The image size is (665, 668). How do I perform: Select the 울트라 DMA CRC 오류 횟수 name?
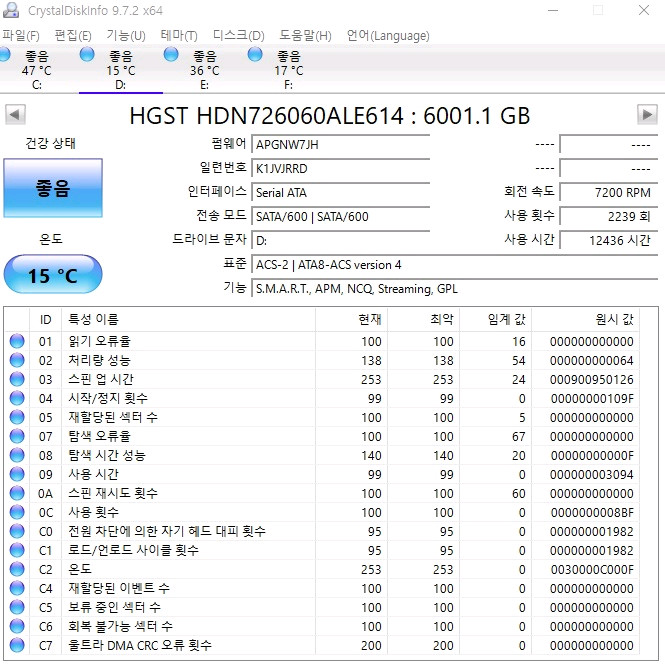[x=140, y=645]
